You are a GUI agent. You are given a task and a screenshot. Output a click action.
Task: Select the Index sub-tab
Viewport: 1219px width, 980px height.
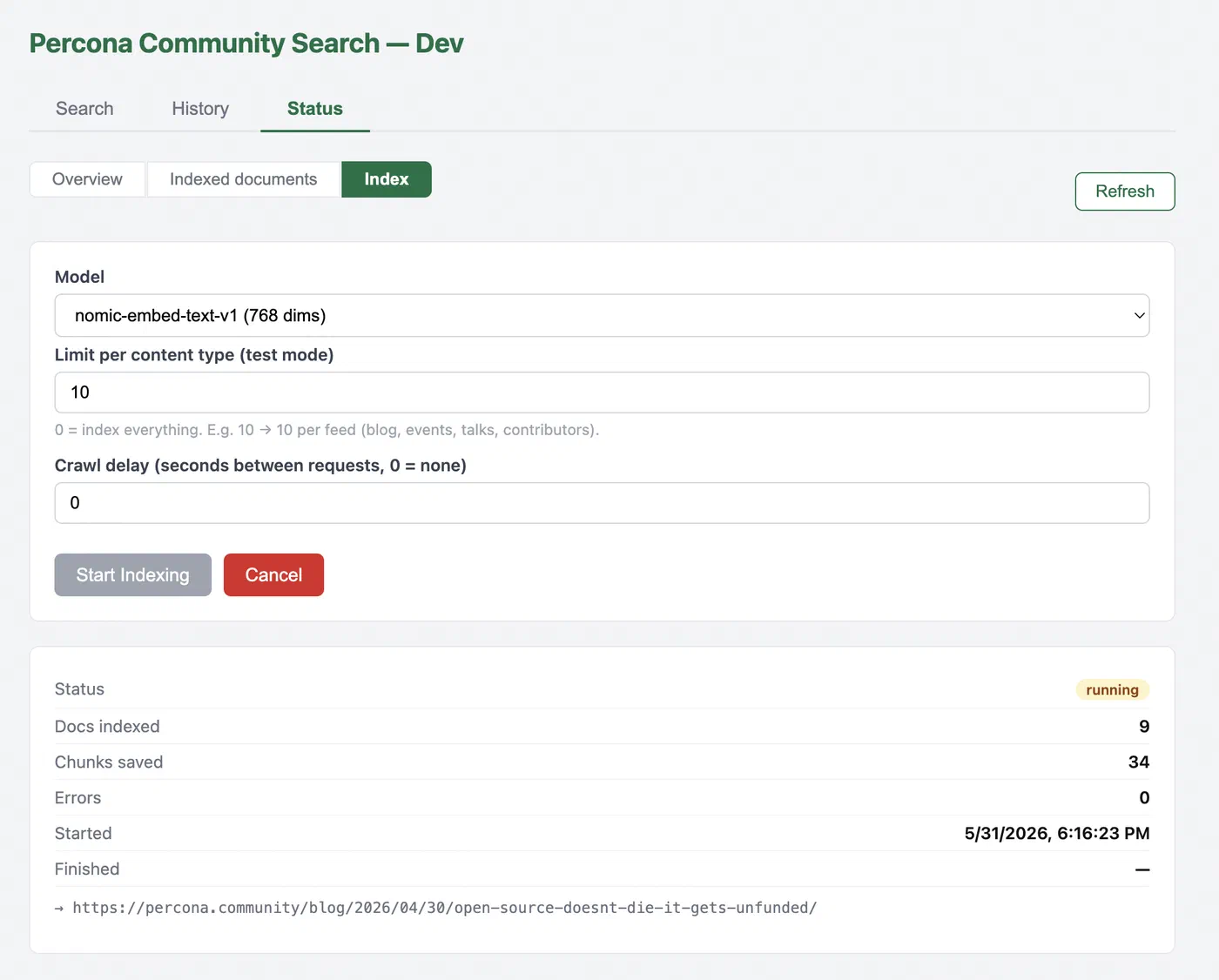coord(387,179)
